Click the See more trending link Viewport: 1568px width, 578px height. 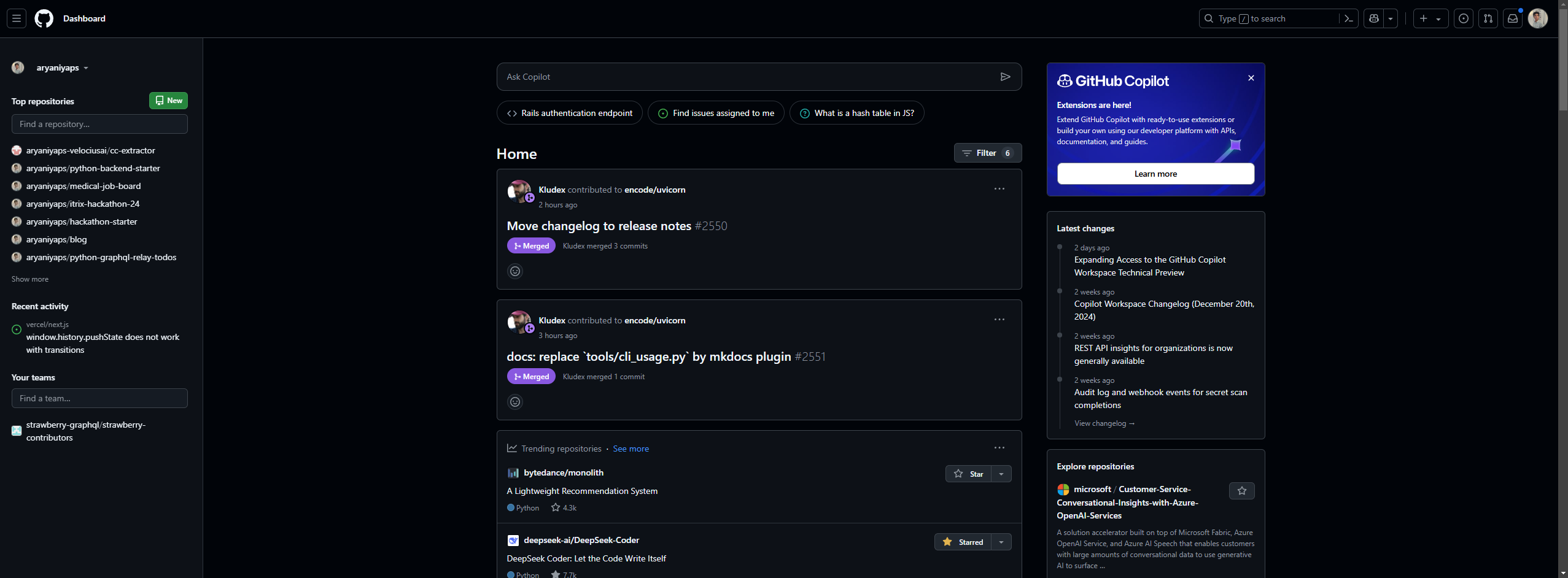click(631, 449)
